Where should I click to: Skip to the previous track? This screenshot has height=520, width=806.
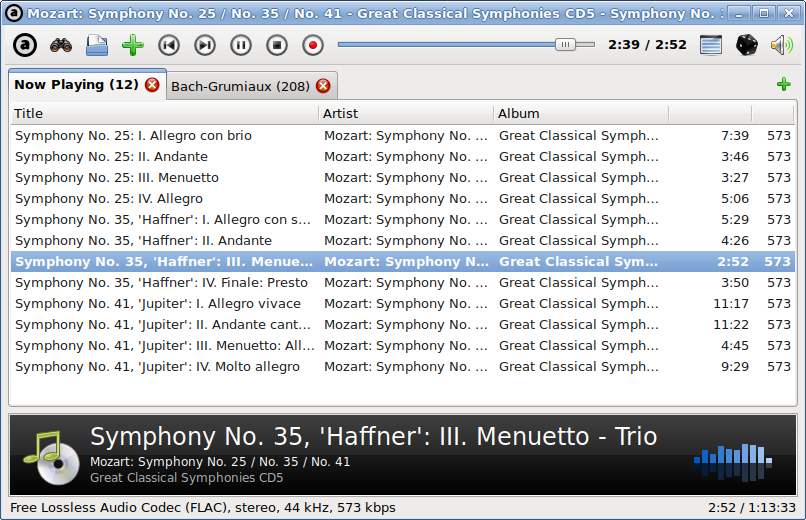[x=169, y=45]
